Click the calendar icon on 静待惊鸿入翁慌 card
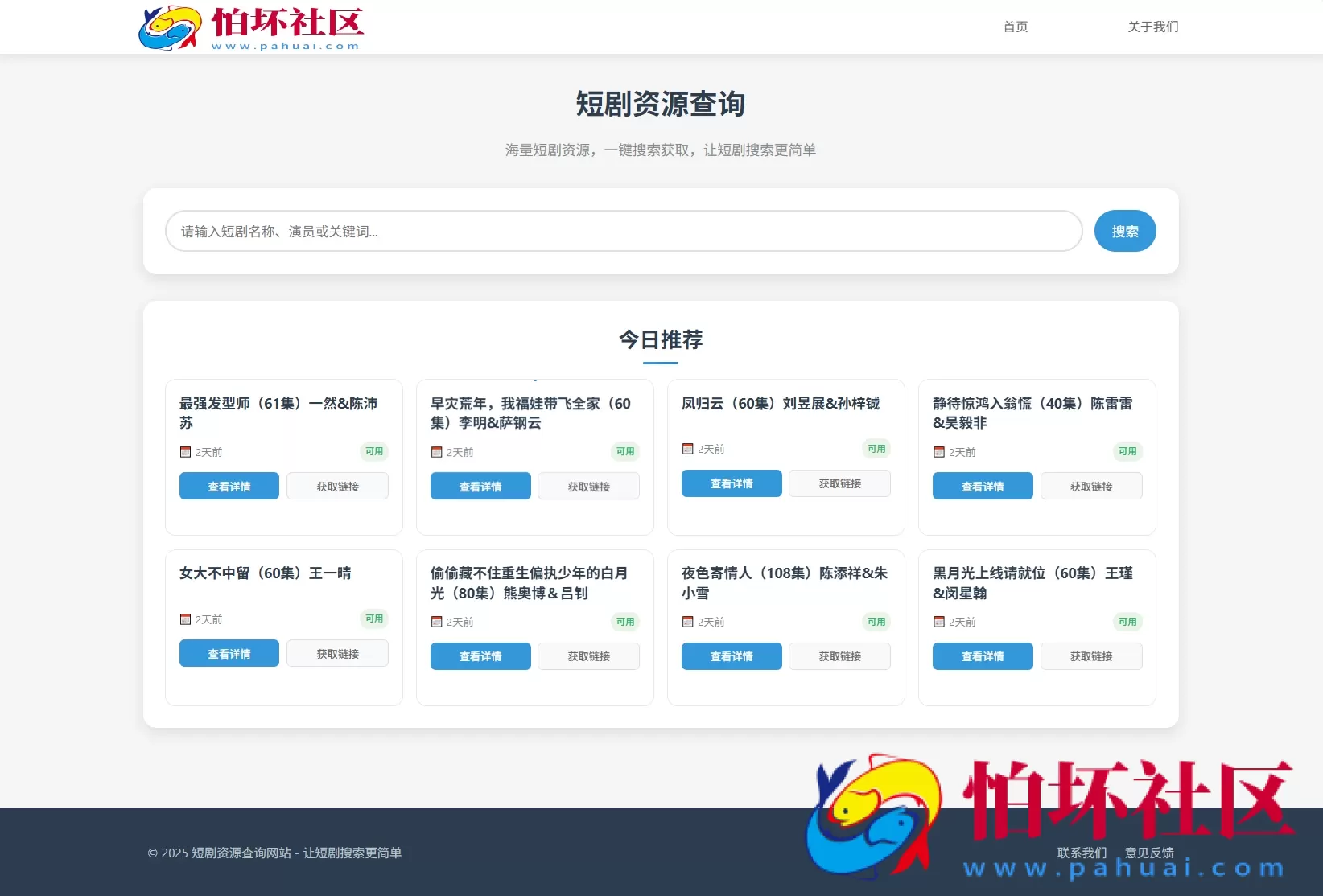 coord(938,451)
